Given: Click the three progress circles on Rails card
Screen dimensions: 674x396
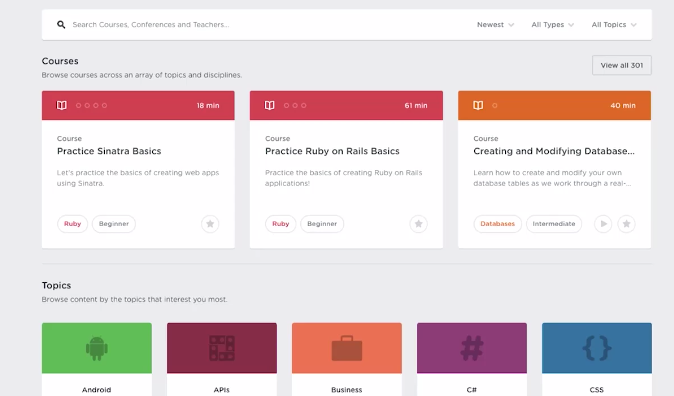Looking at the screenshot, I should (295, 105).
